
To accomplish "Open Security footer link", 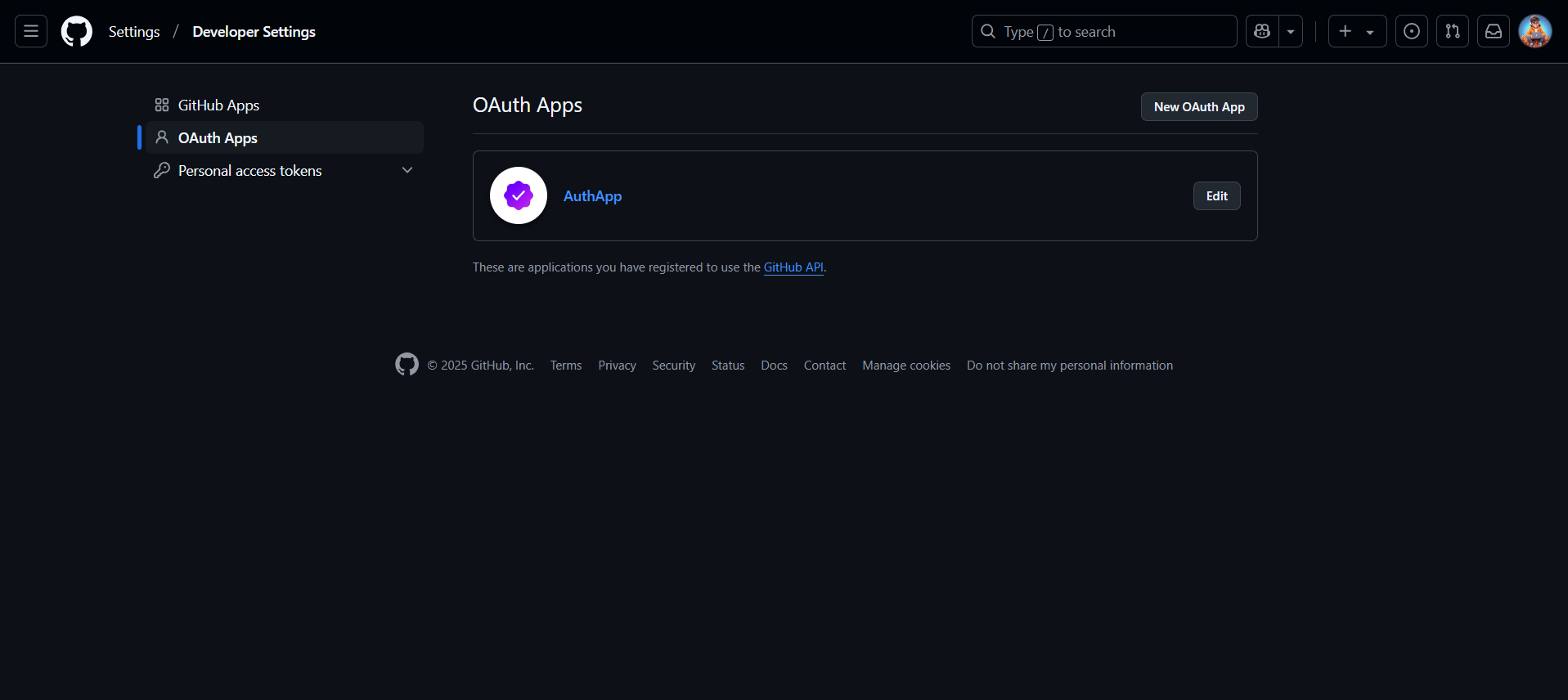I will 674,366.
